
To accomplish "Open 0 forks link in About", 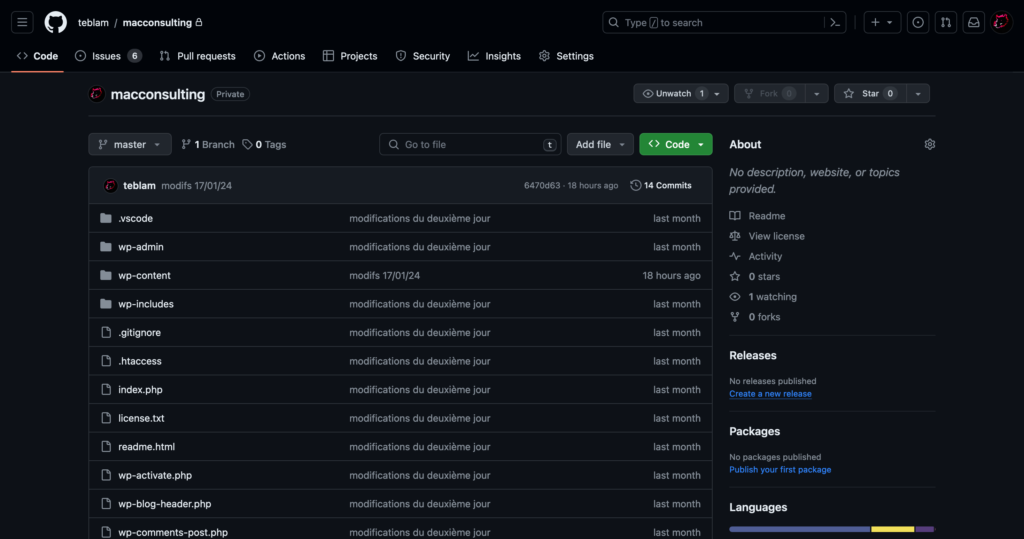I will pyautogui.click(x=764, y=317).
